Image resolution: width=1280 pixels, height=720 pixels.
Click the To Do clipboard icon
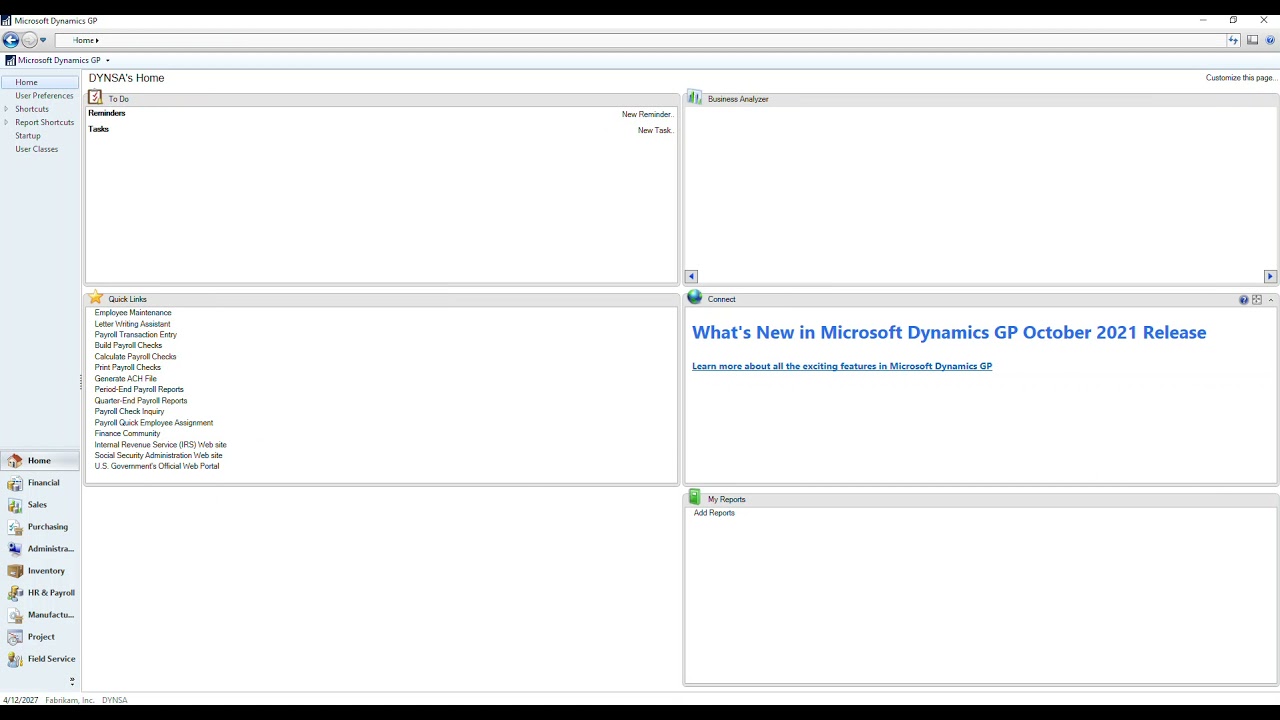[x=95, y=97]
